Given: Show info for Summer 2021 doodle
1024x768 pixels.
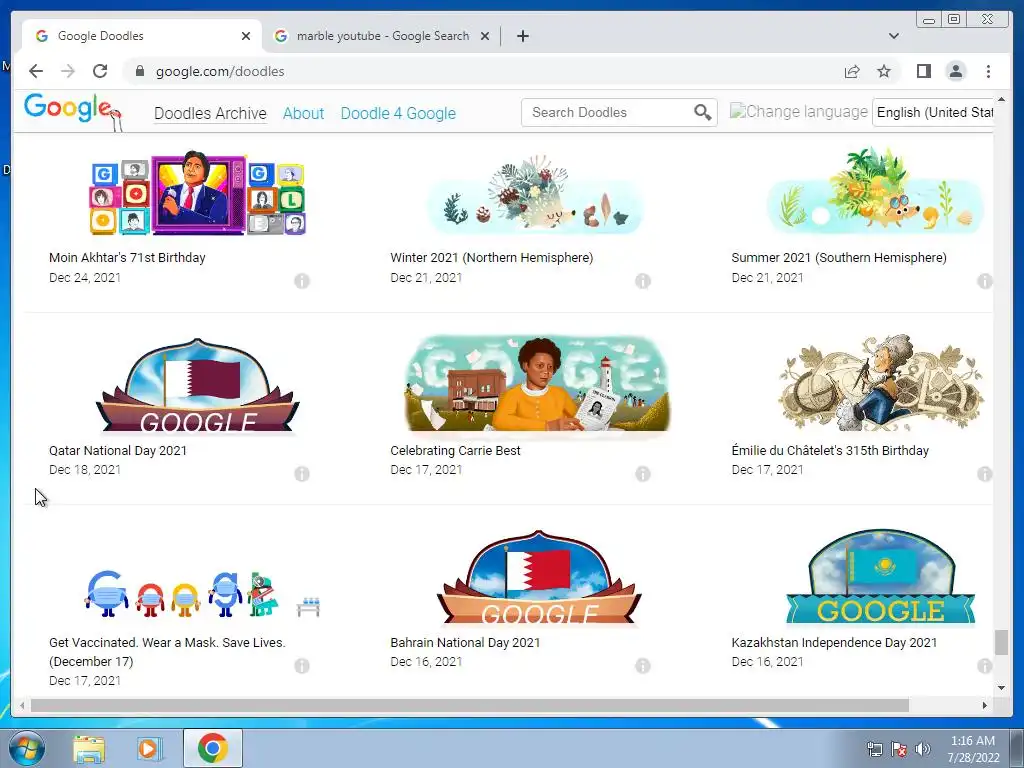Looking at the screenshot, I should (x=984, y=281).
